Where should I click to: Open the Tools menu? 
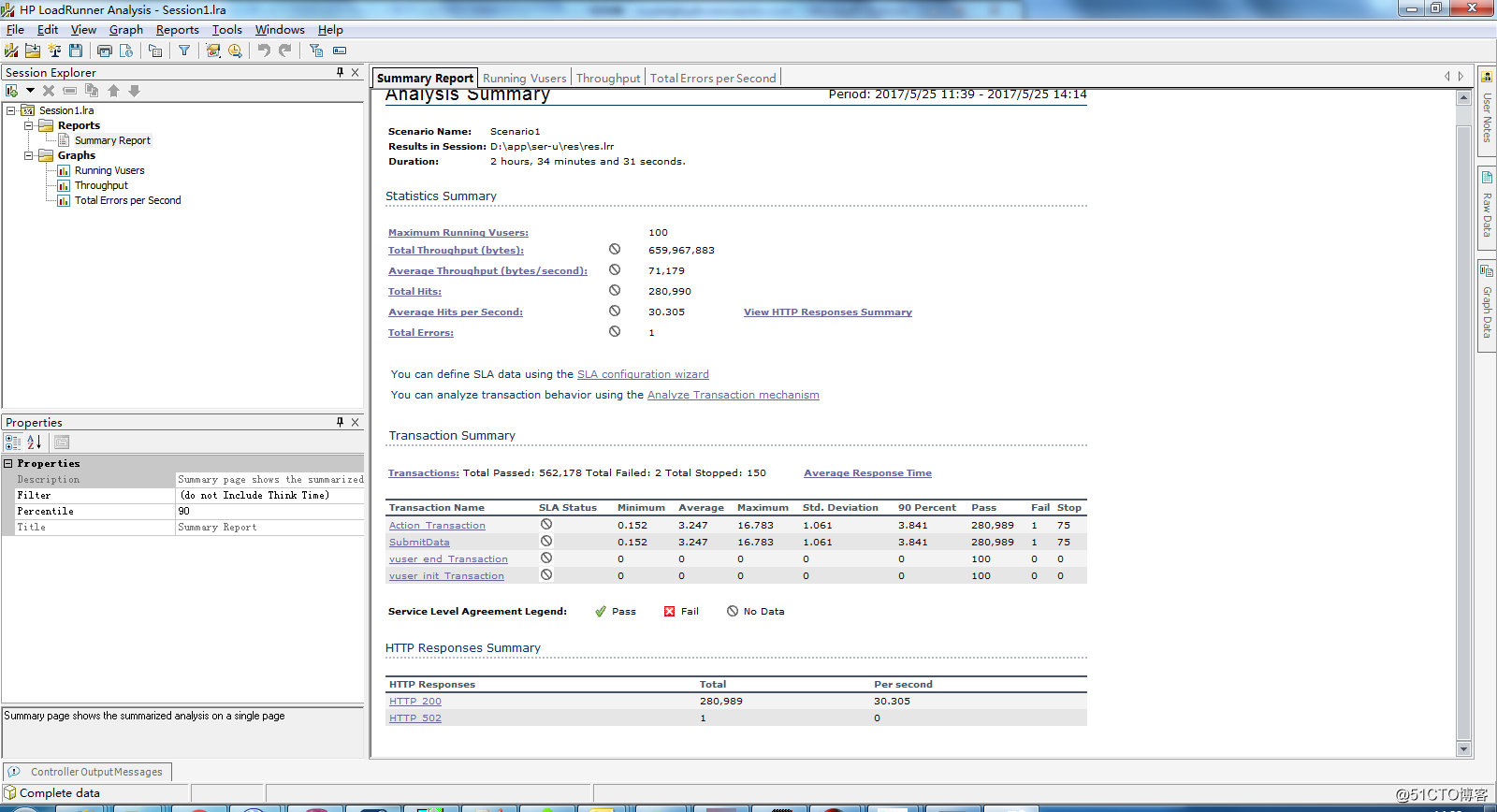click(227, 30)
